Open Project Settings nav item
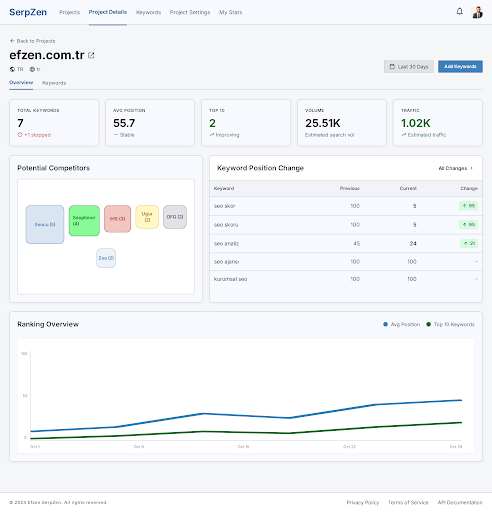The image size is (492, 512). point(190,12)
